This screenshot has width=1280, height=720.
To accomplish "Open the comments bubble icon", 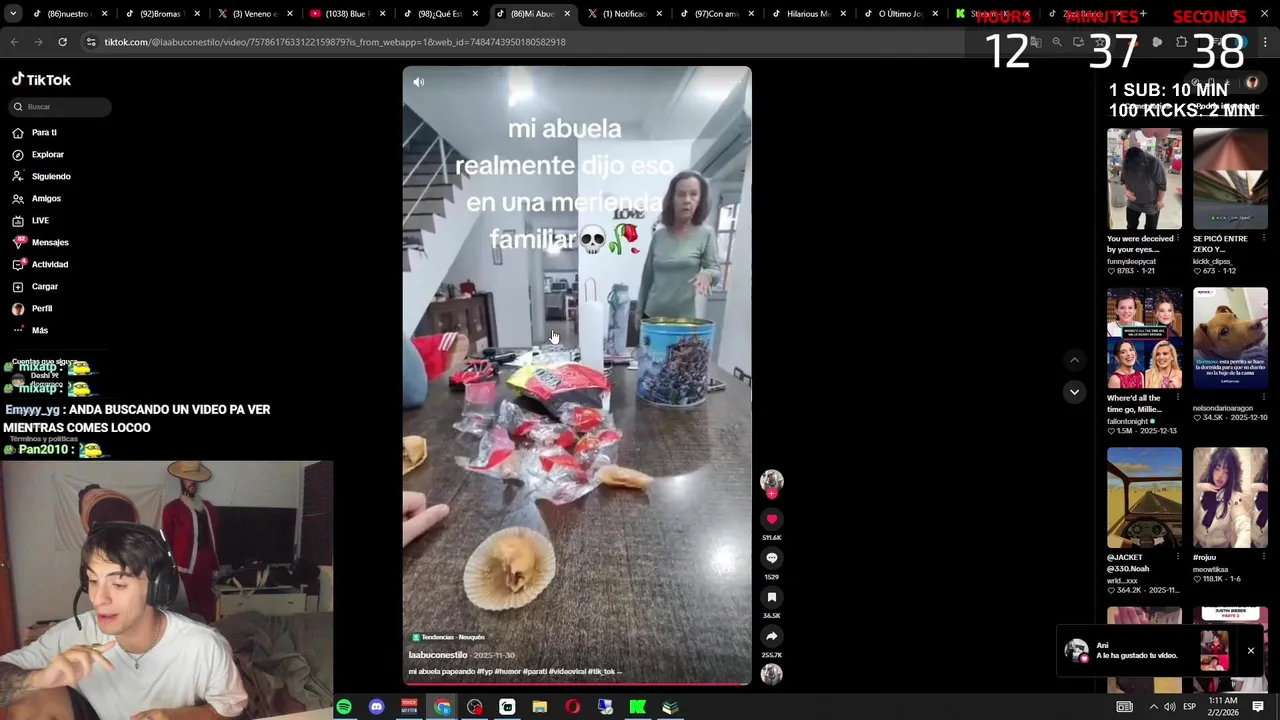I will (771, 558).
